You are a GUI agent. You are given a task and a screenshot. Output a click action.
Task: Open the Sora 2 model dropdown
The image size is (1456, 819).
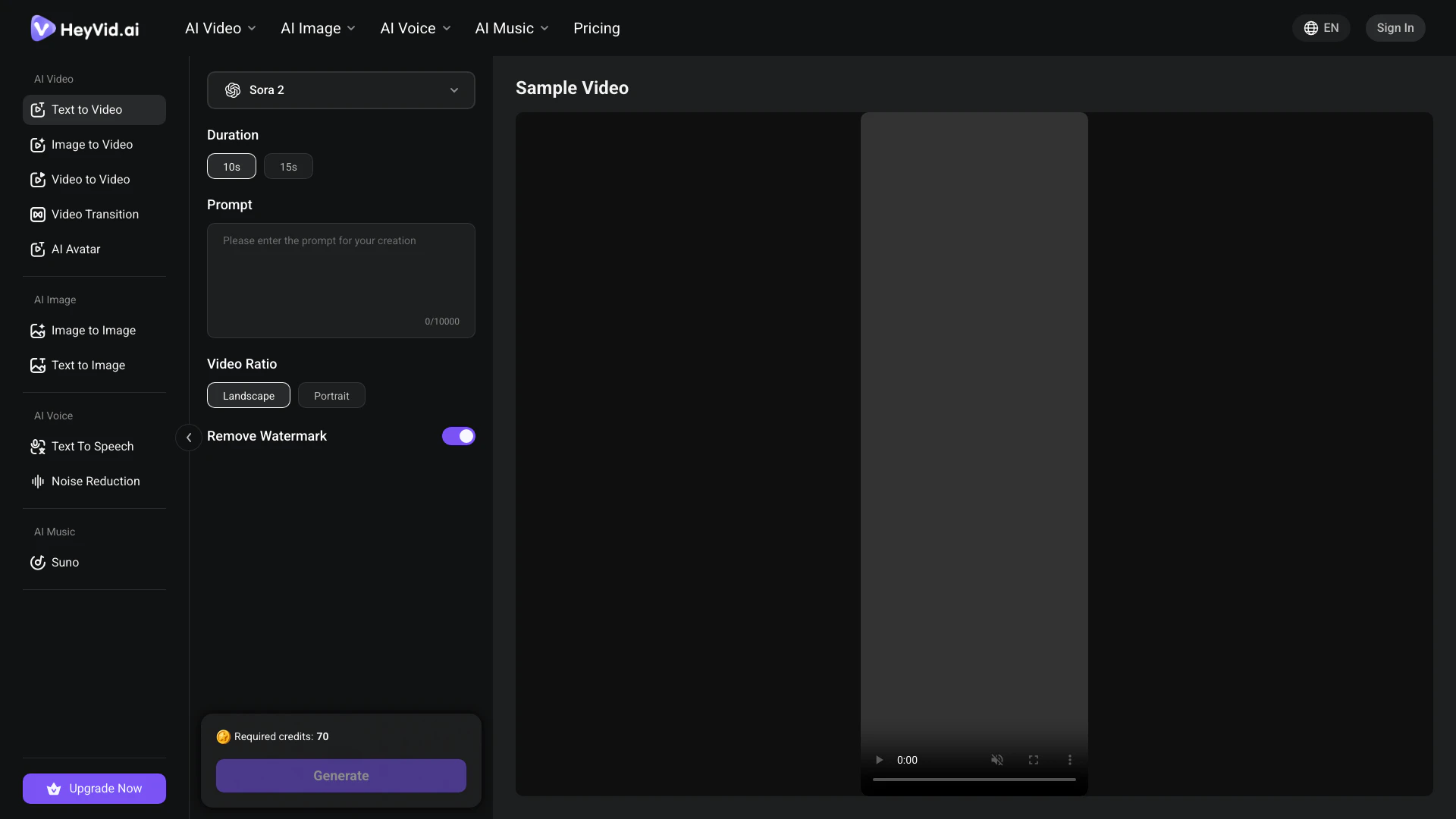340,90
